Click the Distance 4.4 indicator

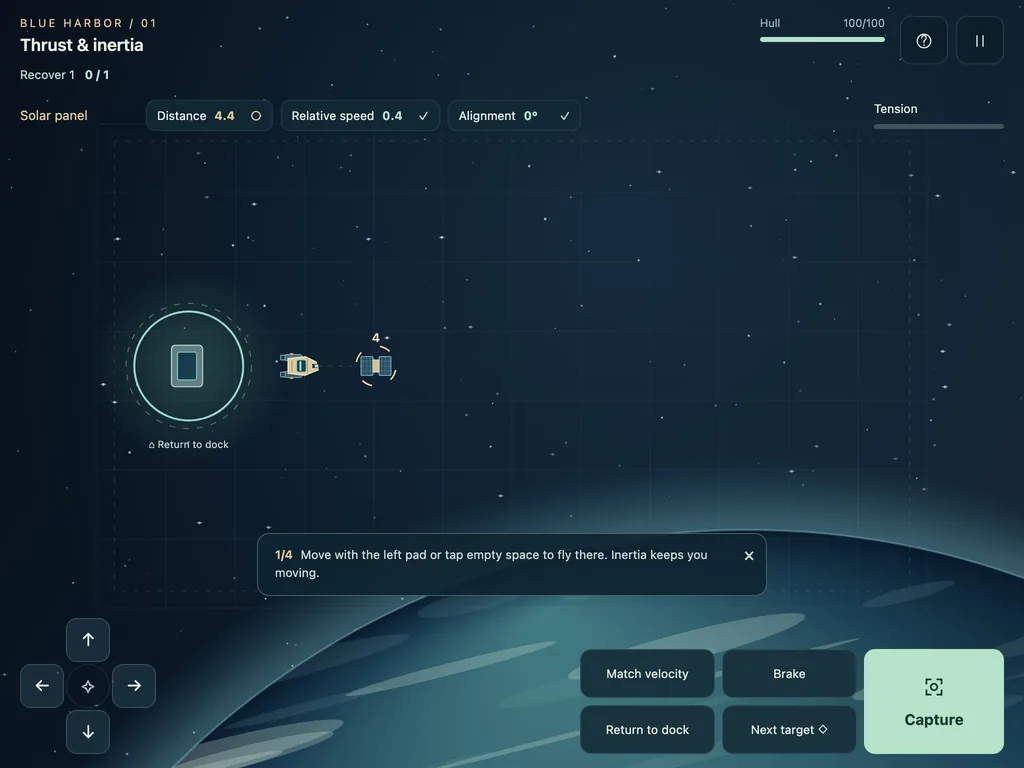(209, 116)
